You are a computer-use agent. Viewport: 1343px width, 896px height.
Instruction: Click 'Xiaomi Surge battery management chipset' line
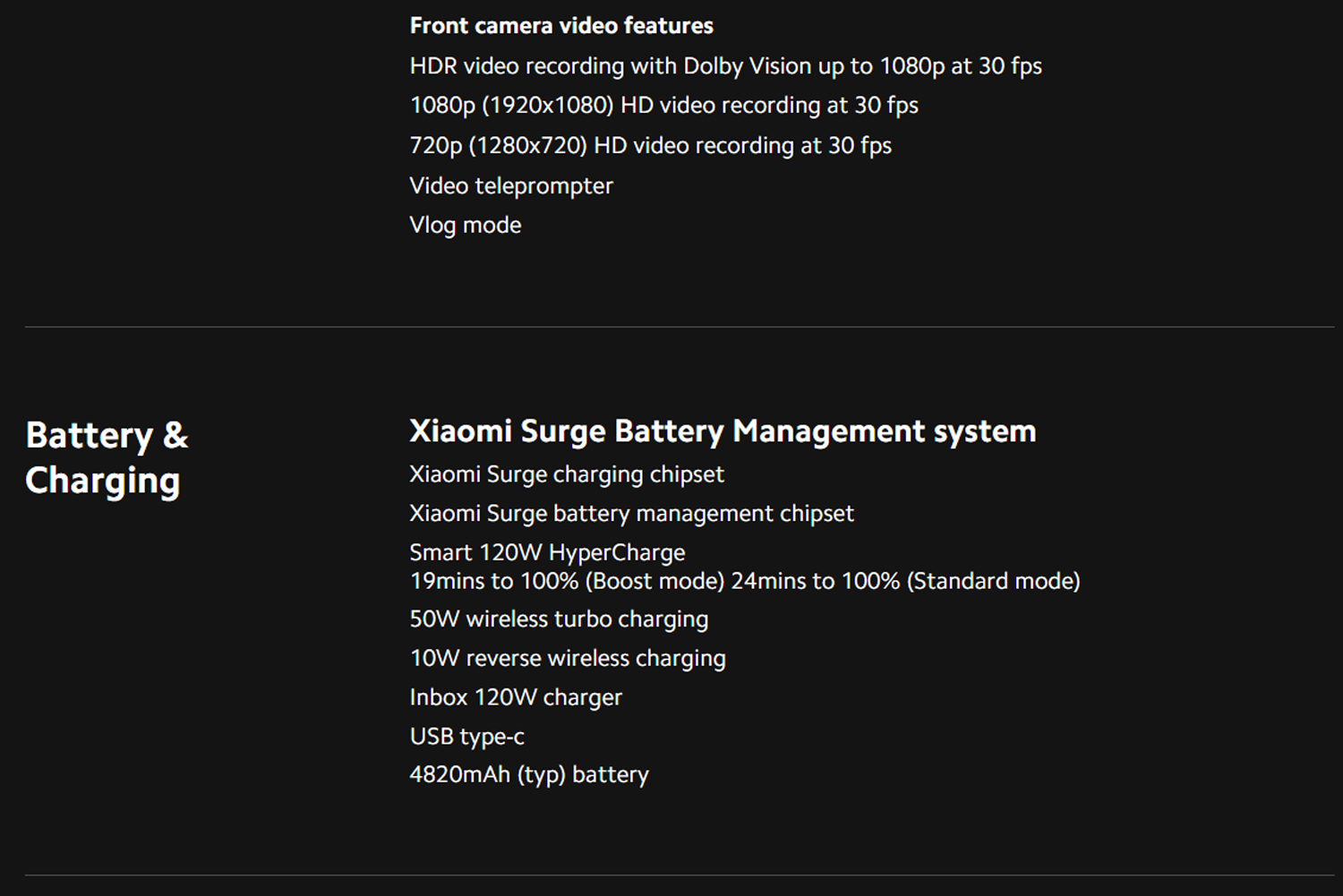[631, 514]
